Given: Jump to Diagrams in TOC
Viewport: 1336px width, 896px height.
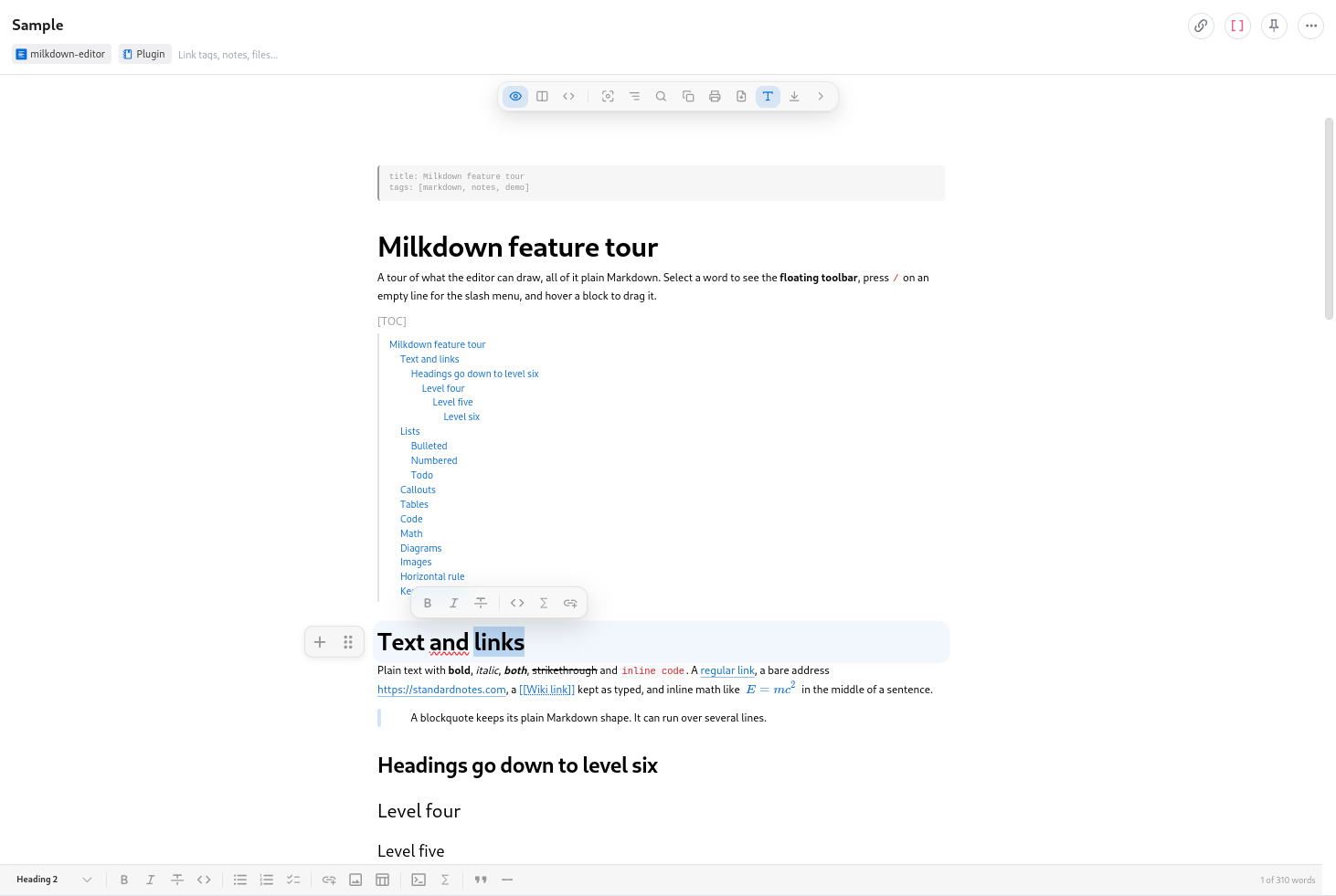Looking at the screenshot, I should point(420,548).
